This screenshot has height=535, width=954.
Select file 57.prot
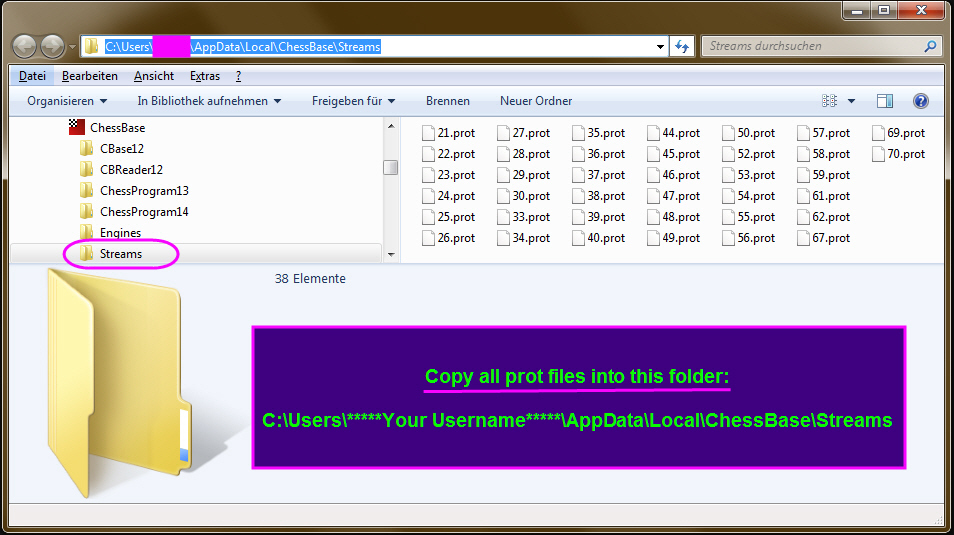pos(824,133)
